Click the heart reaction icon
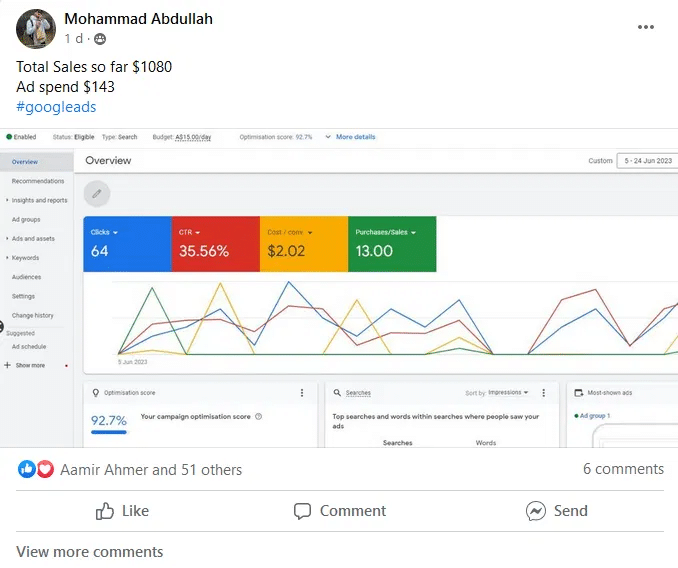The width and height of the screenshot is (678, 568). pyautogui.click(x=45, y=469)
